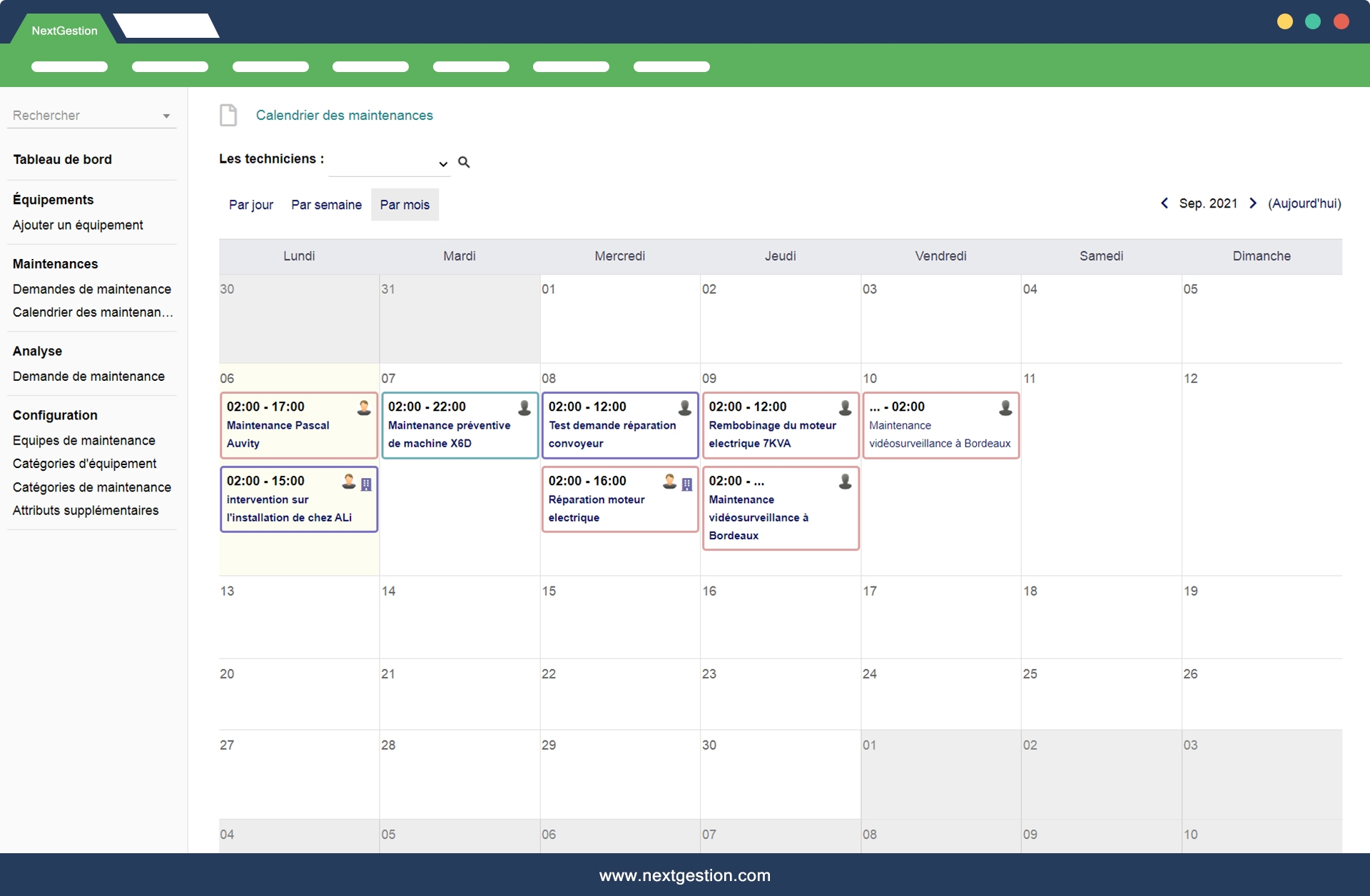Go to the previous month with the left chevron

pyautogui.click(x=1164, y=203)
